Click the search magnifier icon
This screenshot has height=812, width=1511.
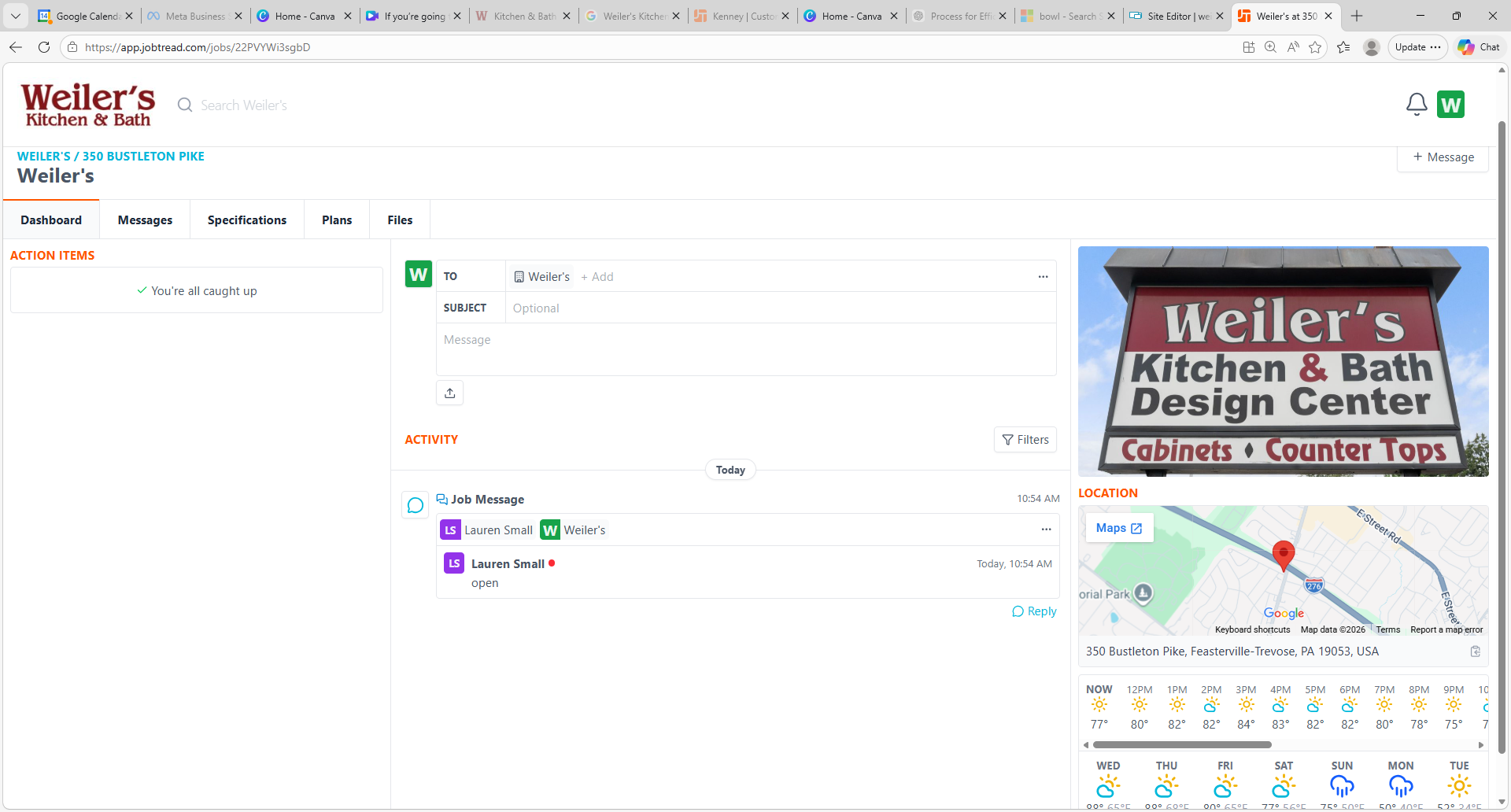click(x=185, y=105)
